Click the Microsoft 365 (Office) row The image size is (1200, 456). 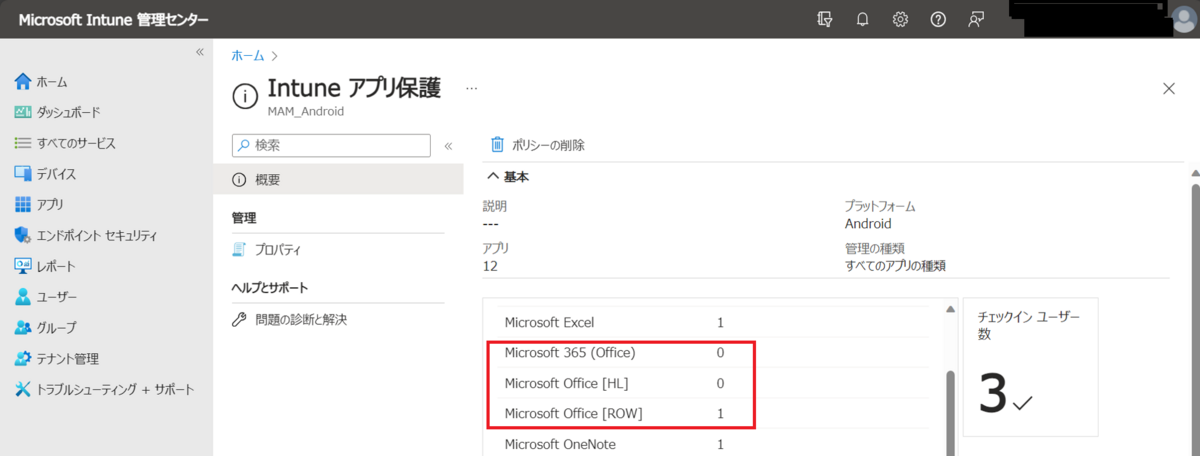pyautogui.click(x=715, y=352)
